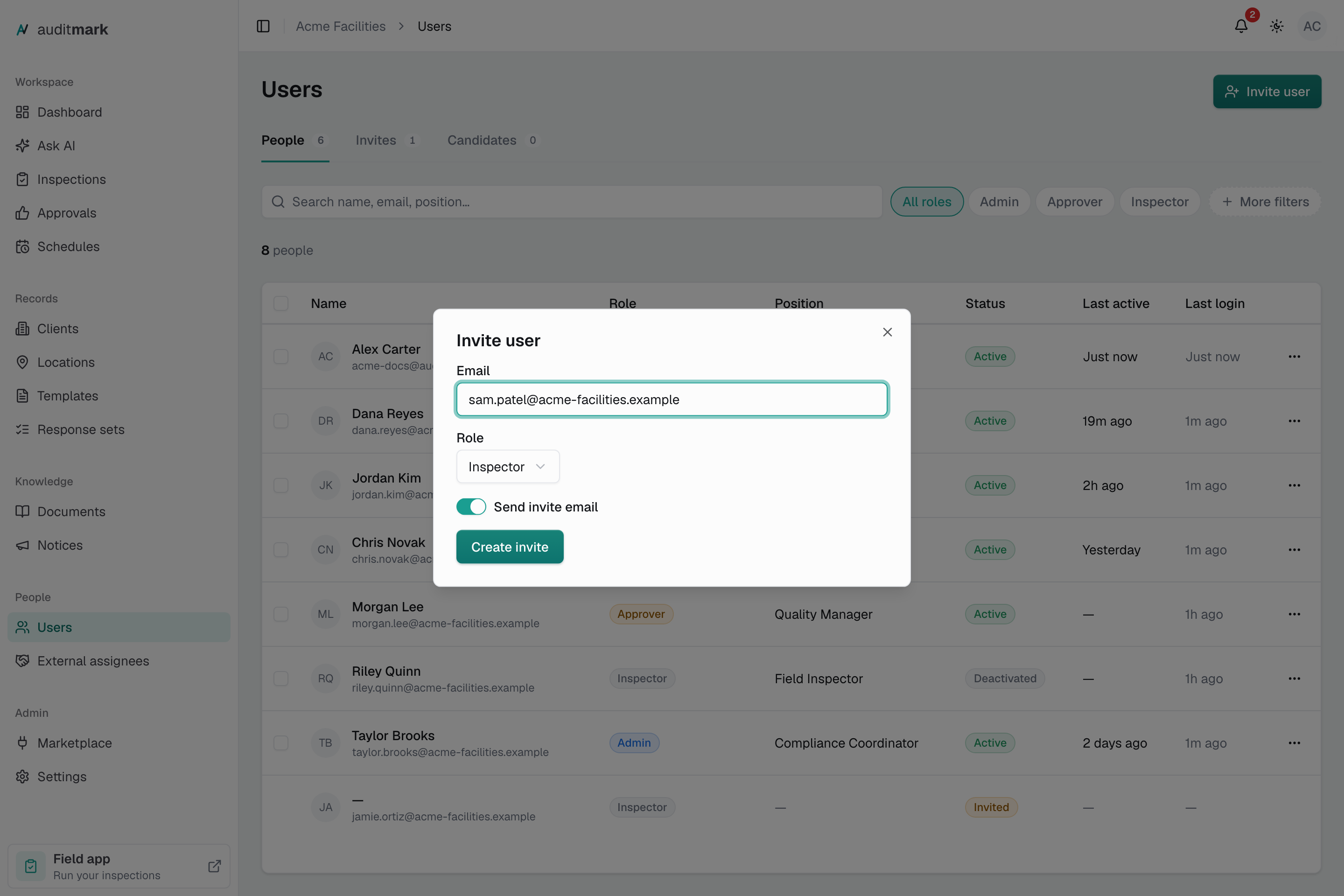Open Settings in the sidebar

pos(119,777)
